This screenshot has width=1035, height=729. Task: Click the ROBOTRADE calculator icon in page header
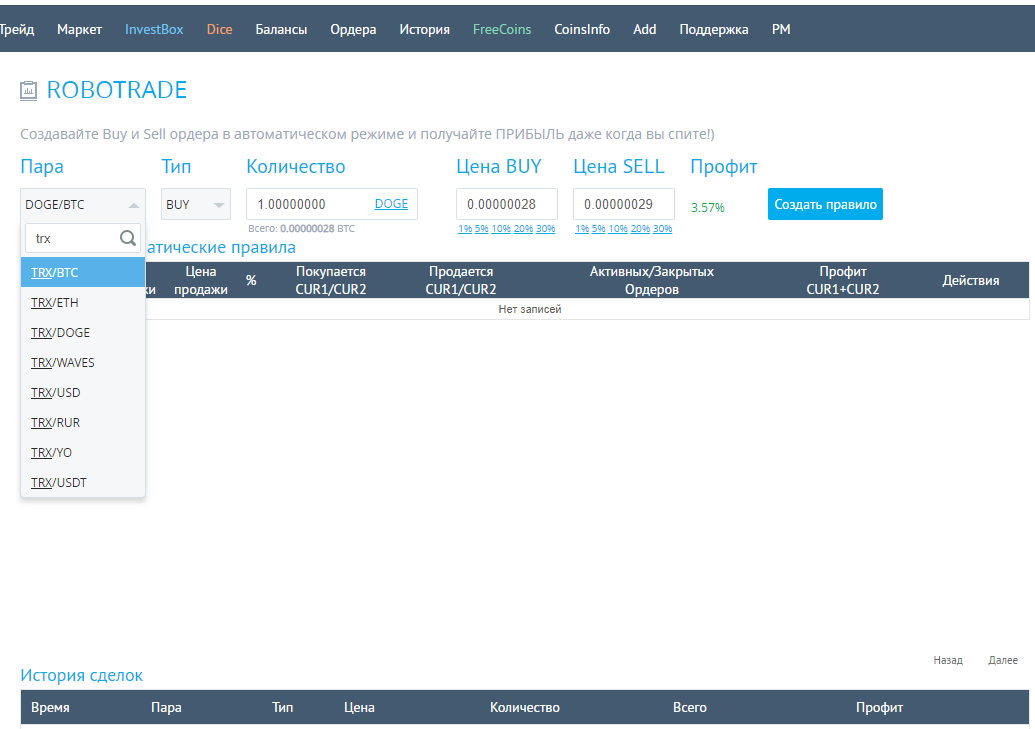[27, 90]
